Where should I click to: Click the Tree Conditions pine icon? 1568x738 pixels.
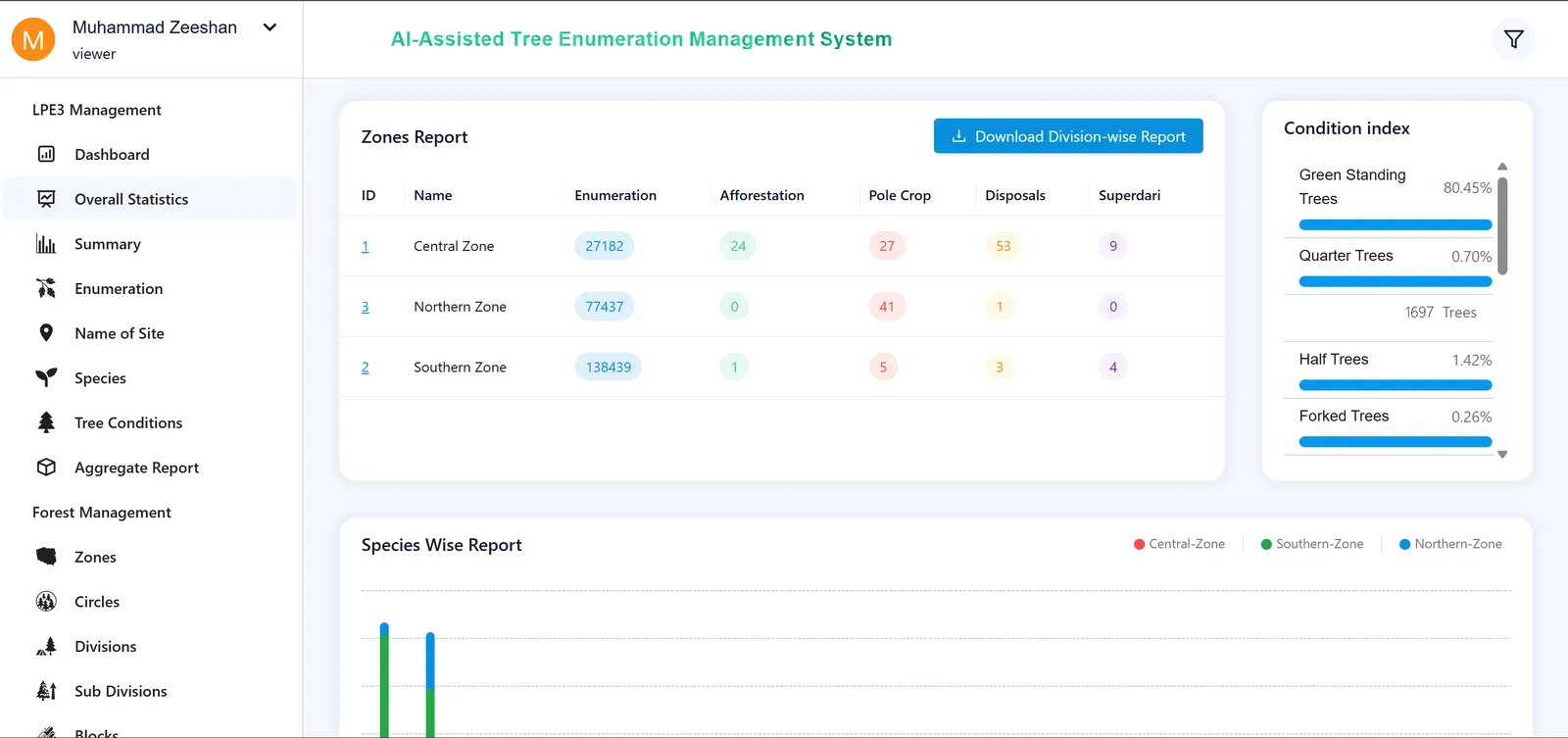[46, 422]
